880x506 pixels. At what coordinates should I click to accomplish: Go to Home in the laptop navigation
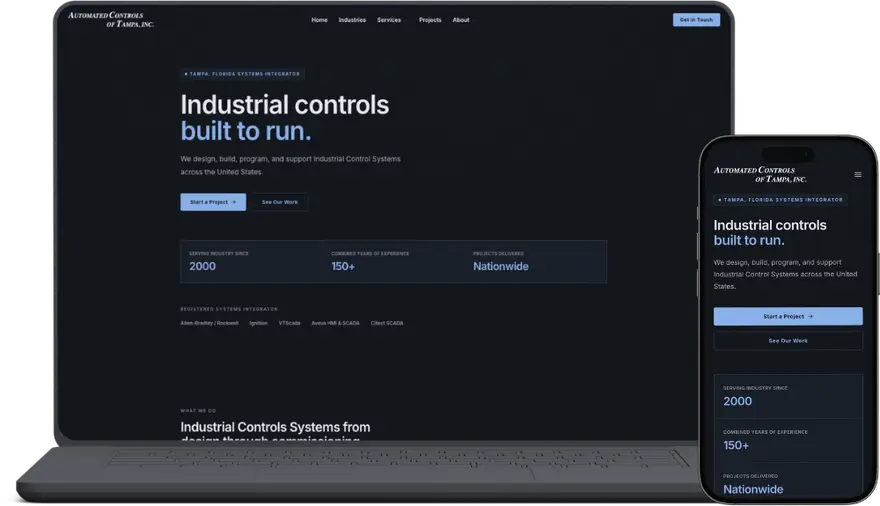coord(319,20)
